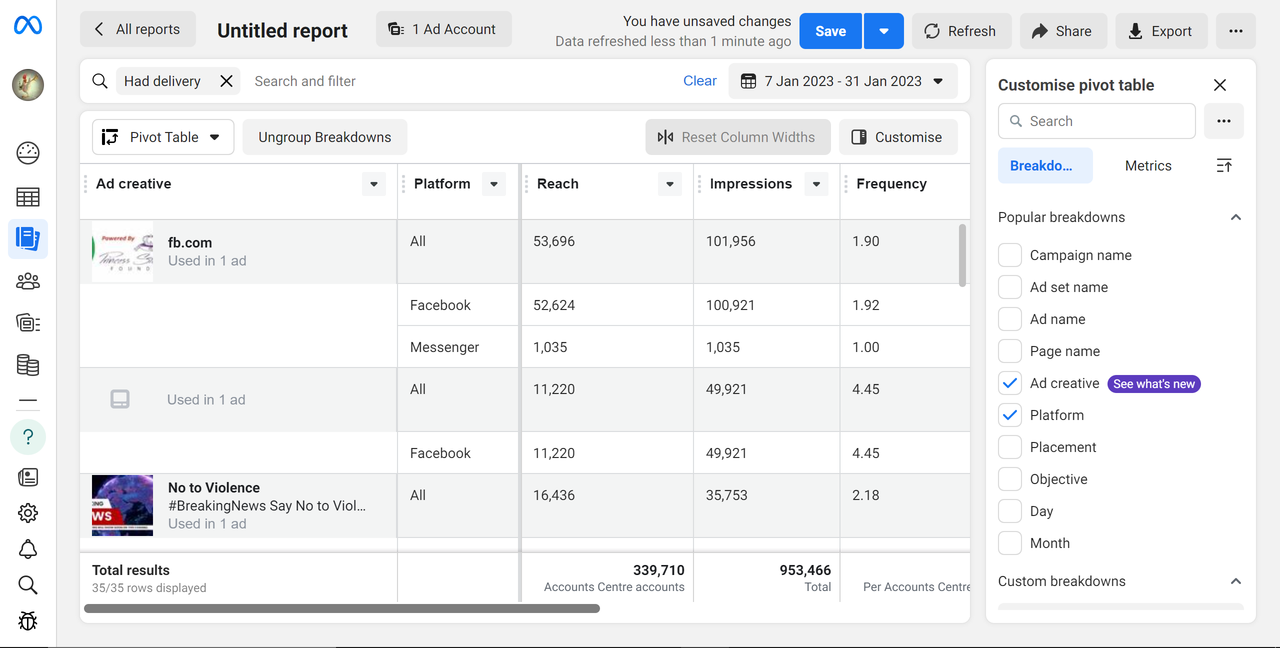The width and height of the screenshot is (1280, 648).
Task: Click the Ungroup Breakdowns button
Action: pos(325,137)
